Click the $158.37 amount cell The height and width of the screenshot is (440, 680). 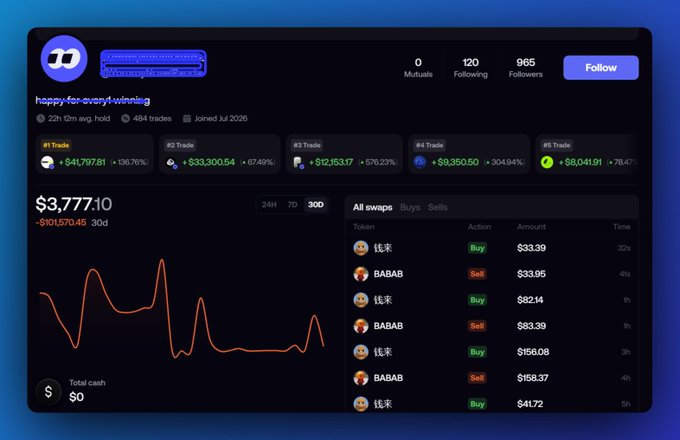click(x=533, y=378)
